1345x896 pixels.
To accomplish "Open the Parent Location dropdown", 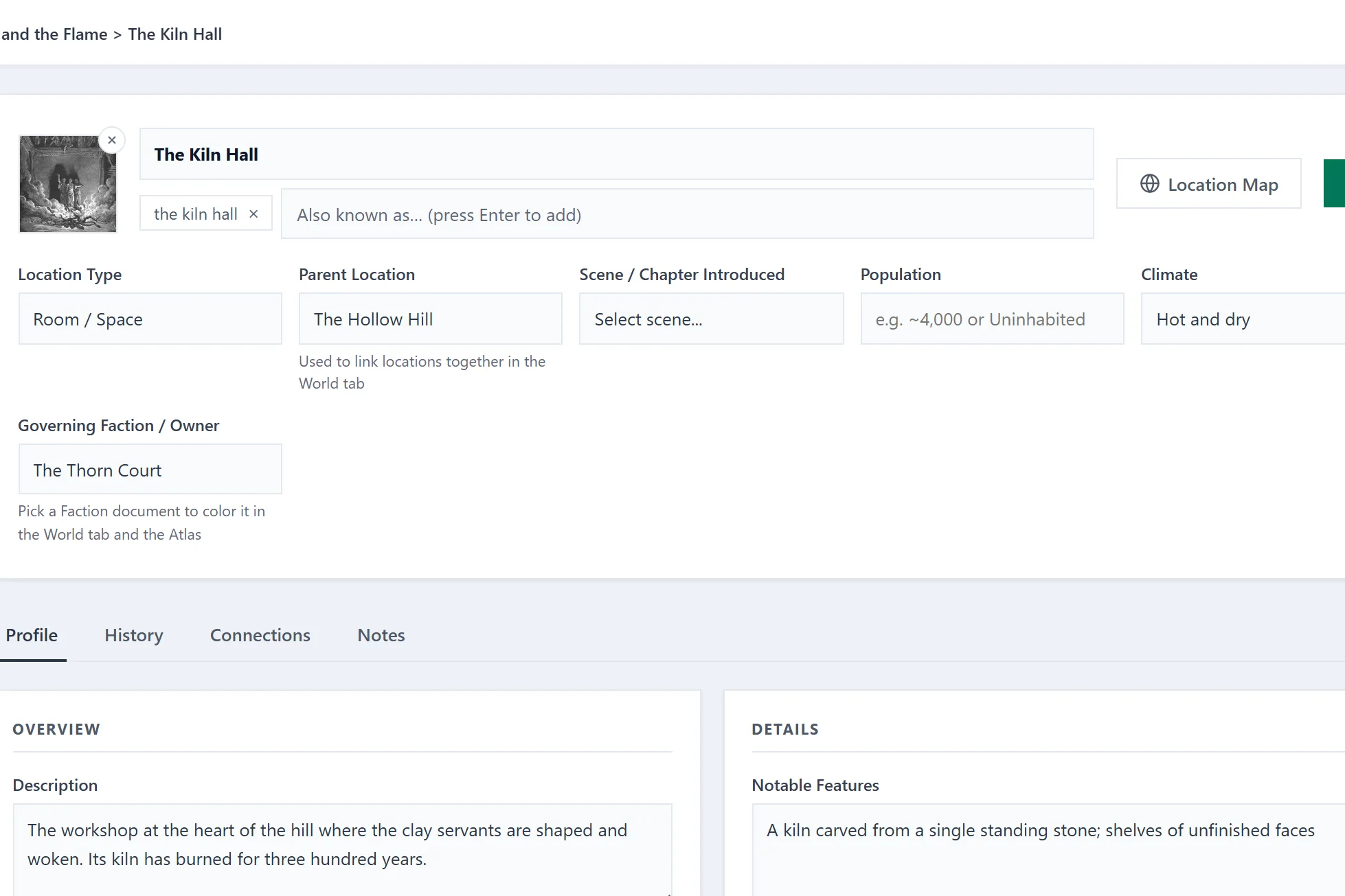I will tap(430, 319).
